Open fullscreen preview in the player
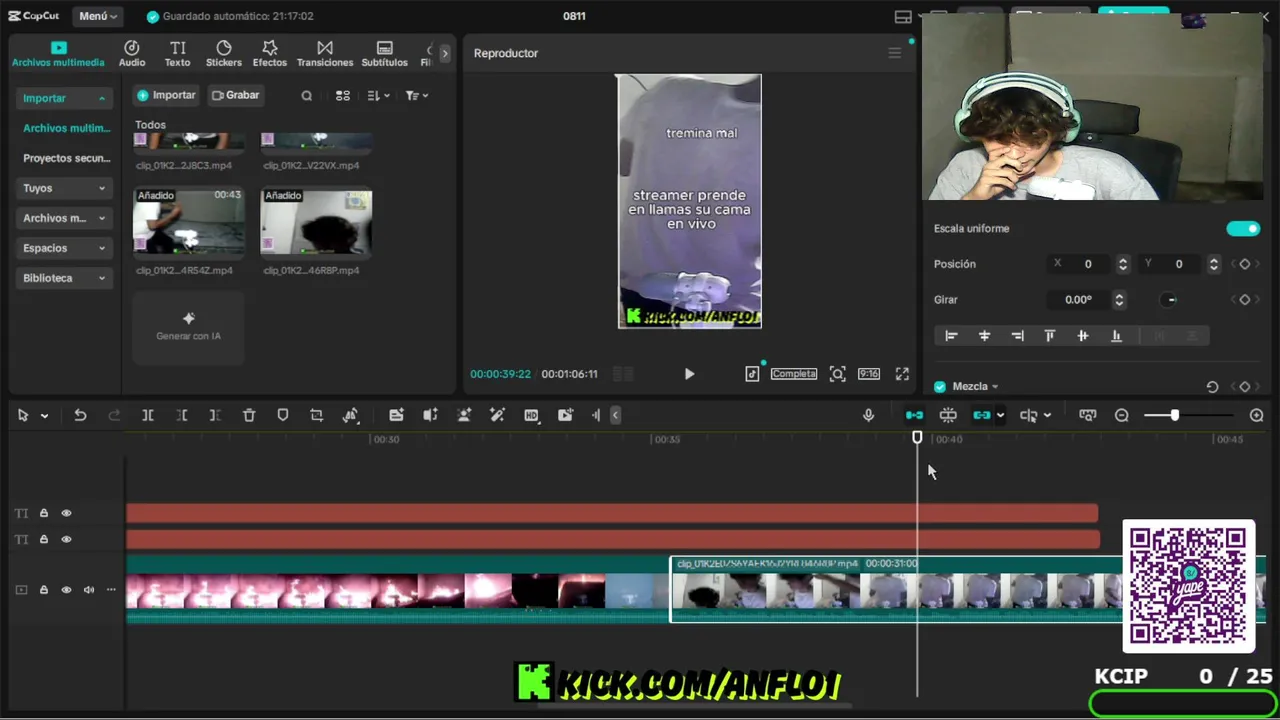The height and width of the screenshot is (720, 1280). pyautogui.click(x=902, y=374)
